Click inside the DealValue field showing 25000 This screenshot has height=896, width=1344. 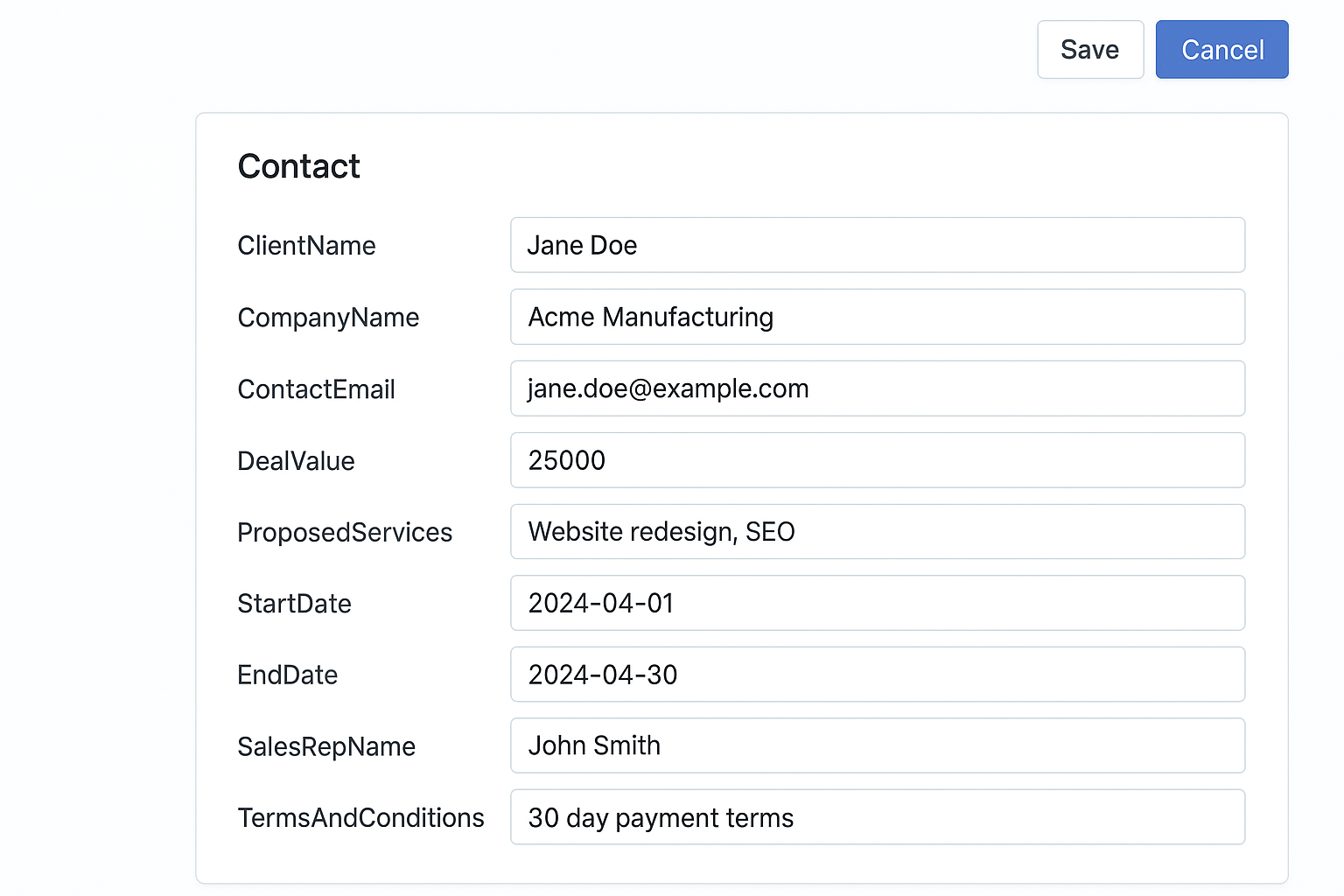(877, 460)
